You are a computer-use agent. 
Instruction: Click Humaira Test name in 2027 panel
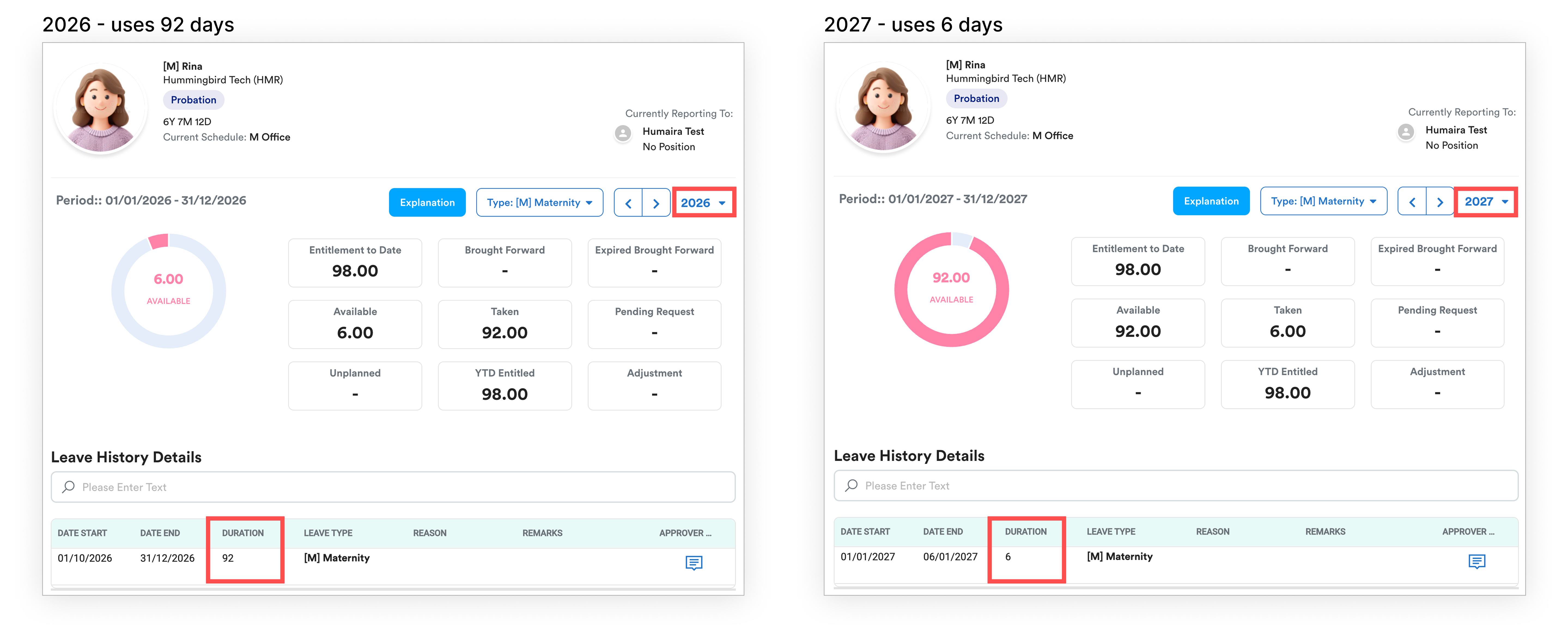pos(1456,130)
